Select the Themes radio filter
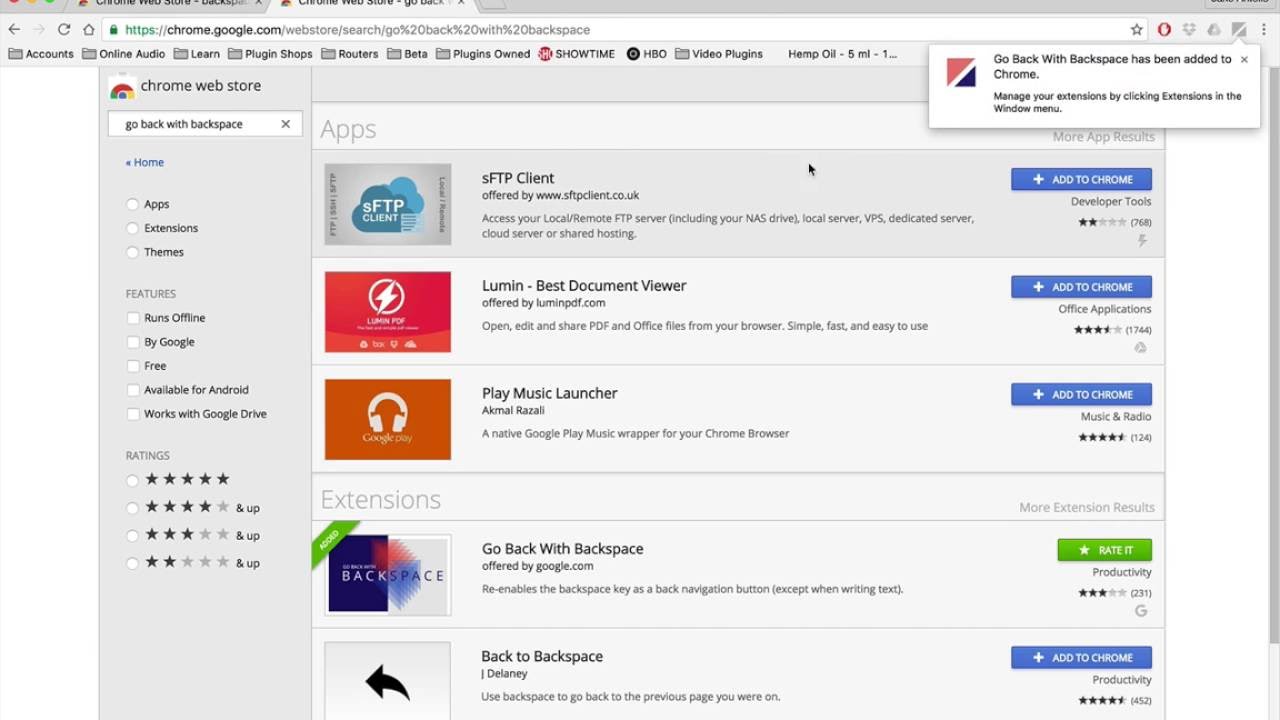1280x720 pixels. tap(132, 252)
